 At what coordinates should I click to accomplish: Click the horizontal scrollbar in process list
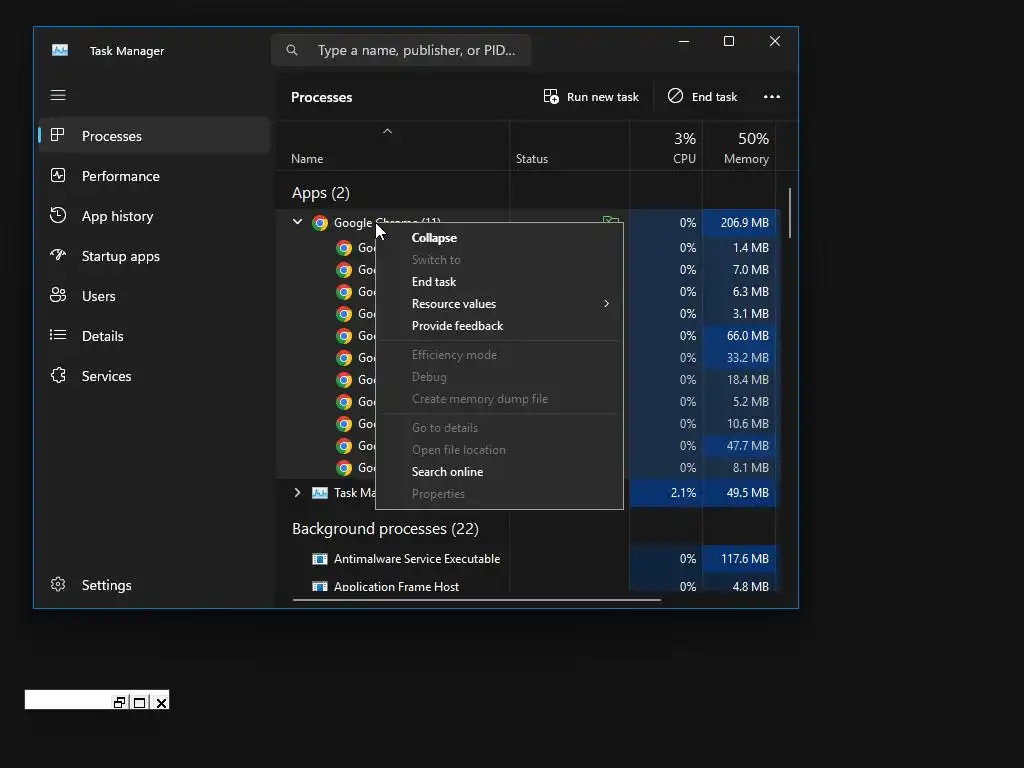pyautogui.click(x=477, y=599)
